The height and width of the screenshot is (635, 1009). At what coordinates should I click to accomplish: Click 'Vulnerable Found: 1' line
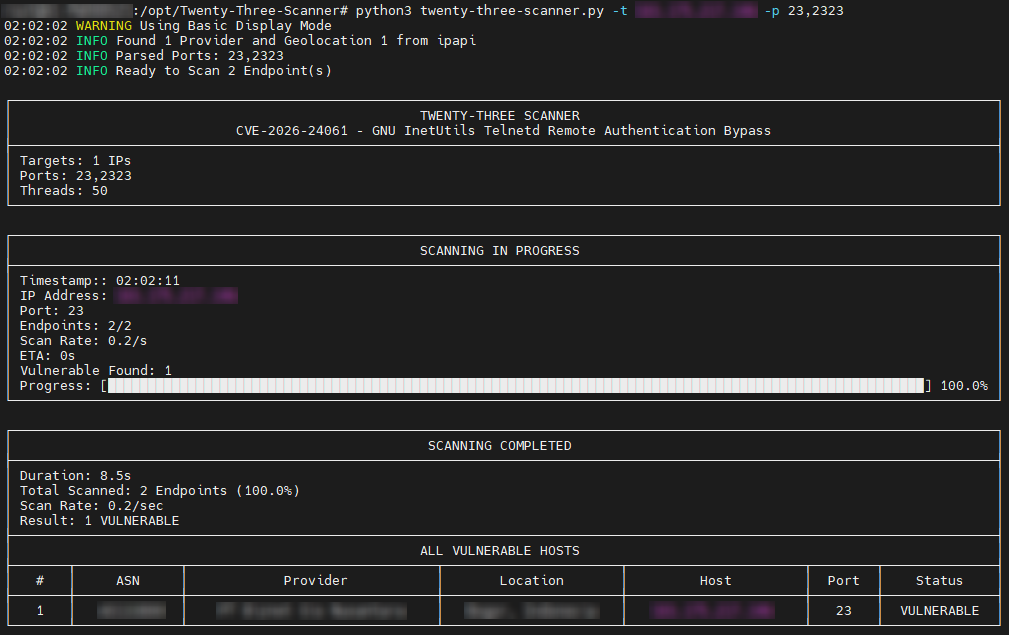[x=96, y=371]
